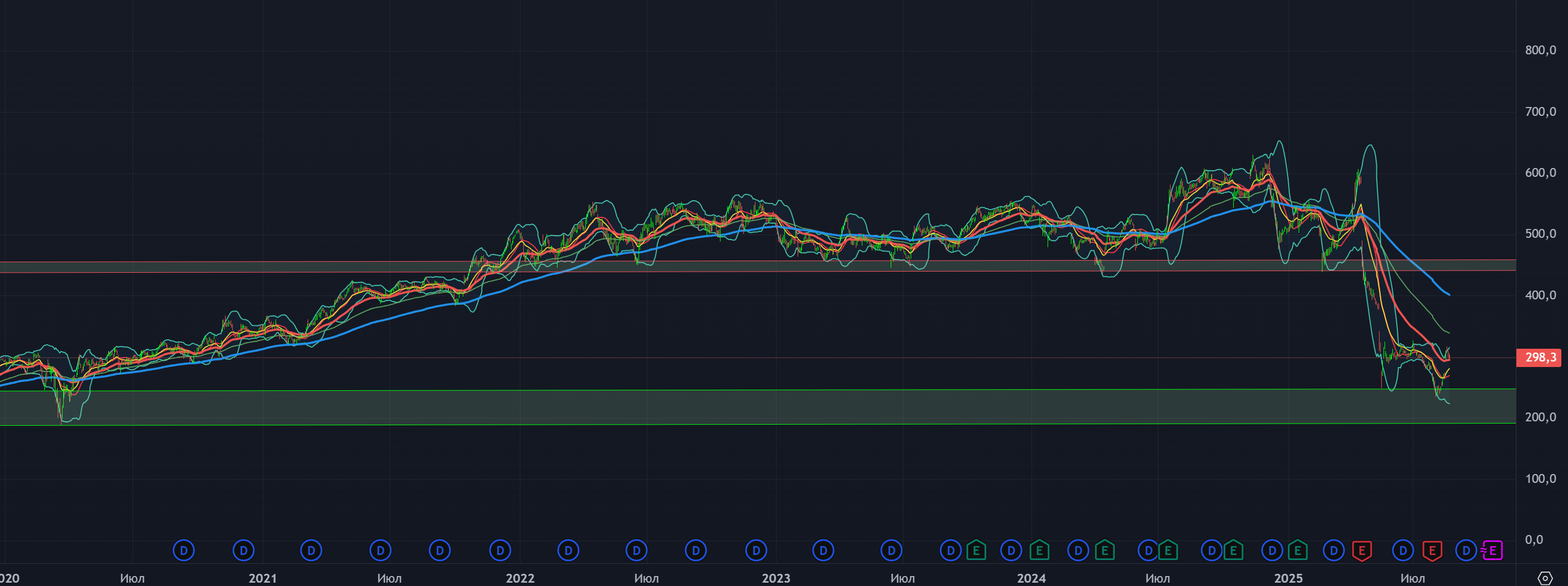Image resolution: width=1568 pixels, height=586 pixels.
Task: Open the rightmost blue dividend D marker
Action: [1465, 551]
